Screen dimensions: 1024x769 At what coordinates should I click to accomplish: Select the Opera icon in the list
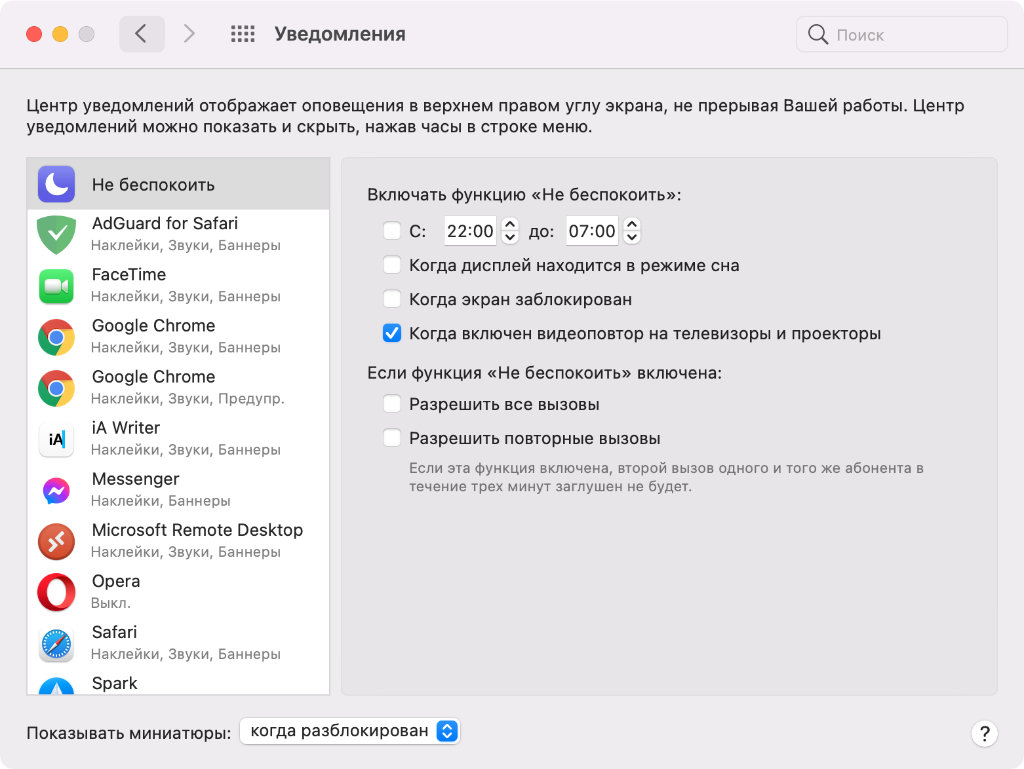57,592
